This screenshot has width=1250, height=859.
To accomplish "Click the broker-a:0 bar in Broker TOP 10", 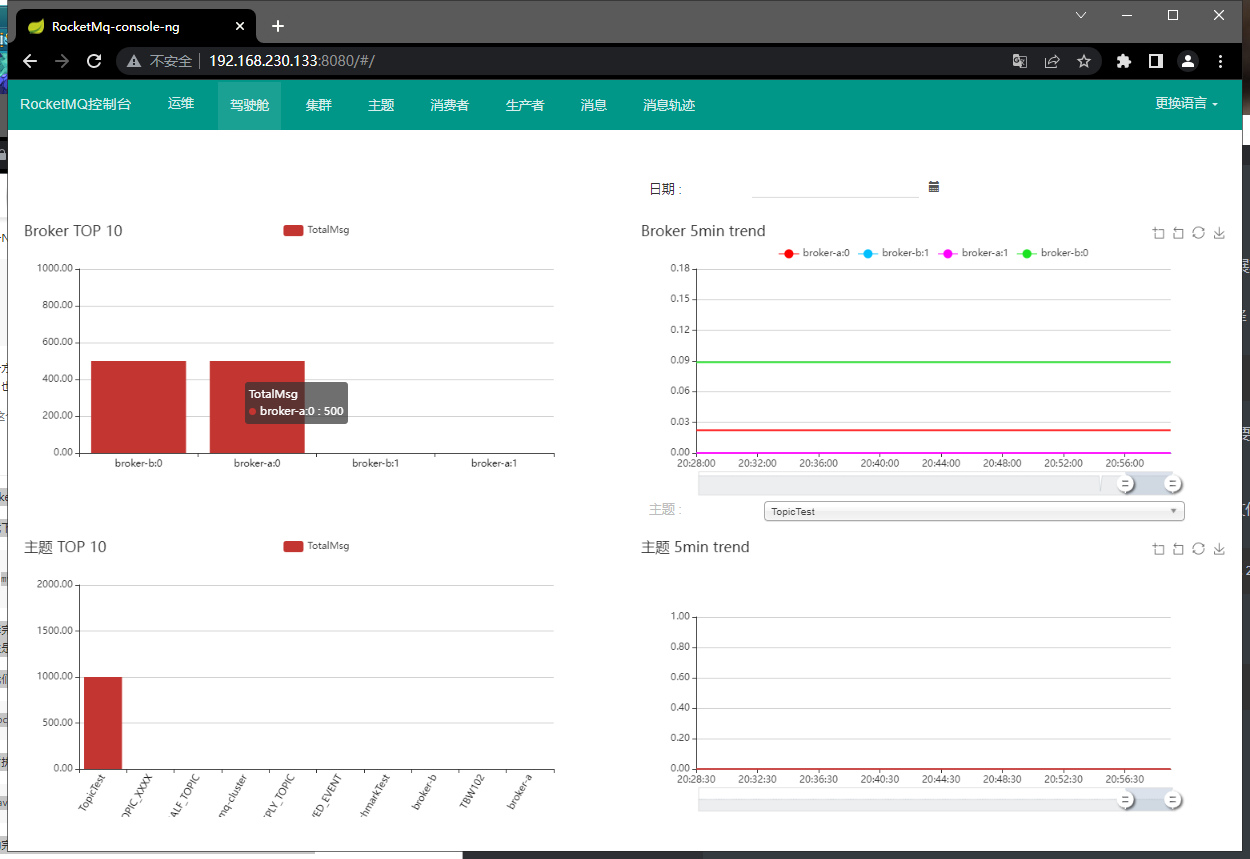I will pyautogui.click(x=257, y=407).
